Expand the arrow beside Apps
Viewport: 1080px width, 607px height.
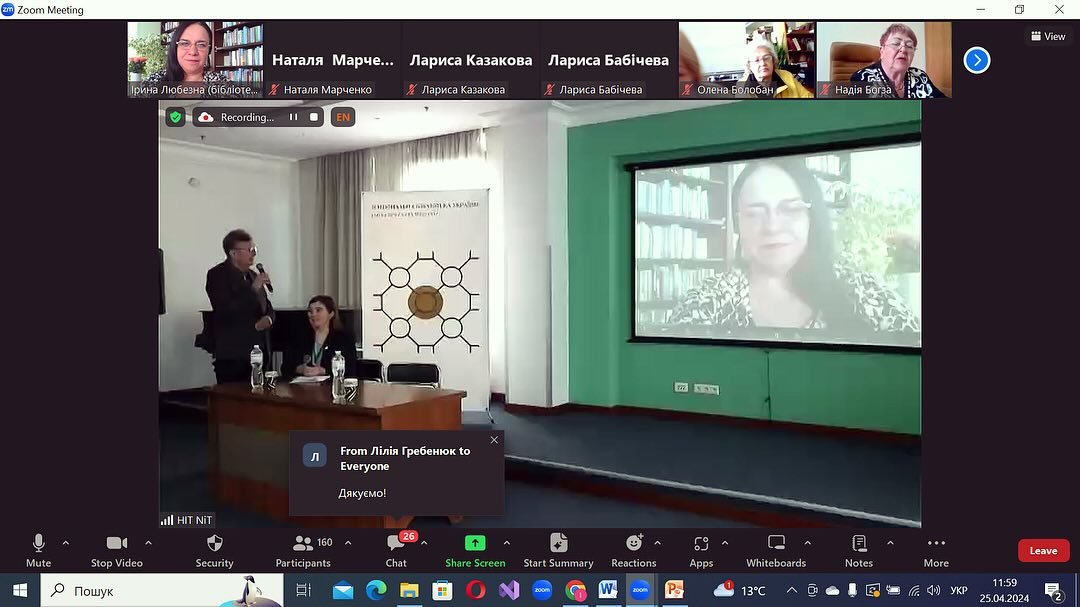[x=725, y=544]
